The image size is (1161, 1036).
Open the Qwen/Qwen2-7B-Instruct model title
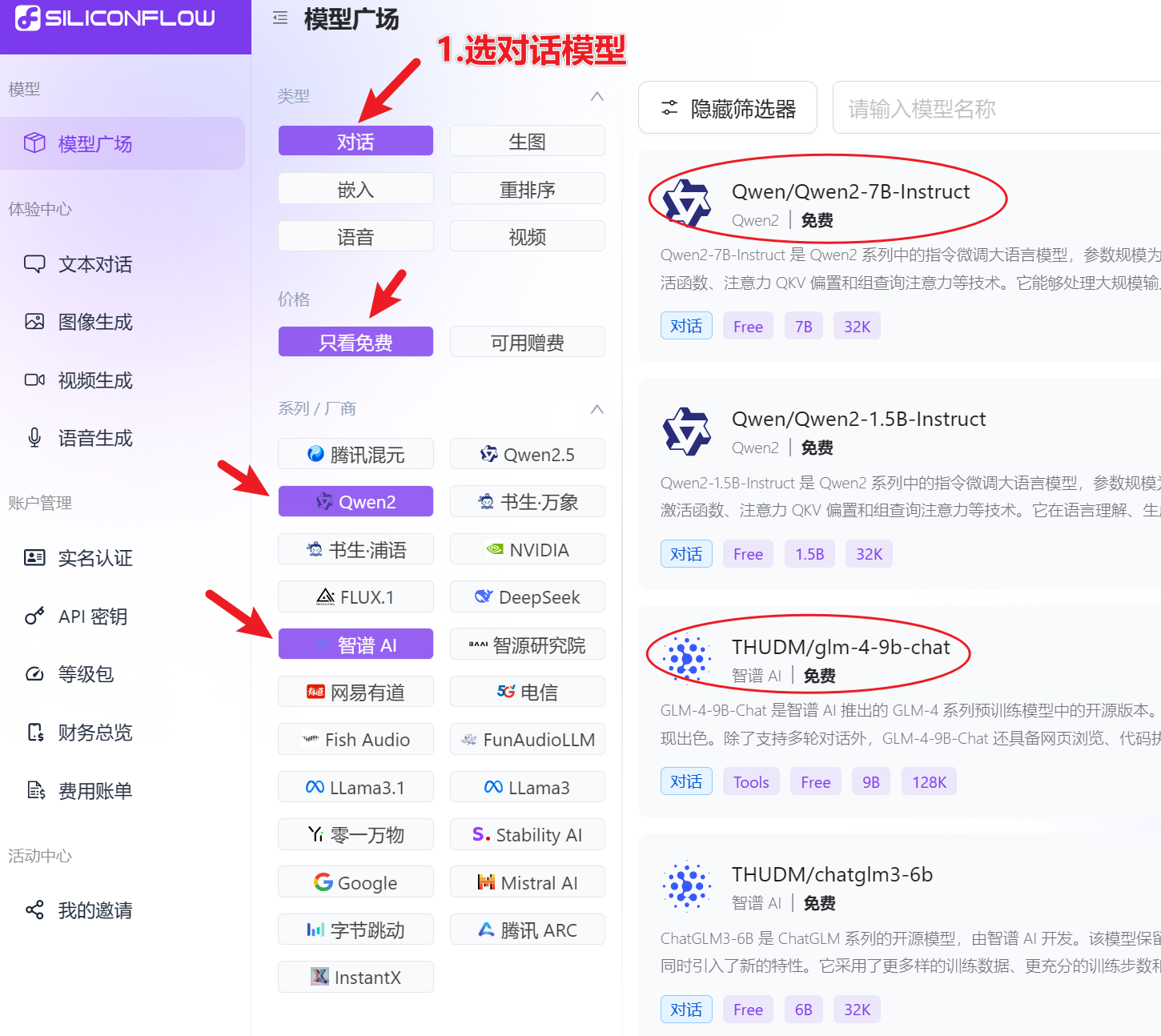click(850, 191)
